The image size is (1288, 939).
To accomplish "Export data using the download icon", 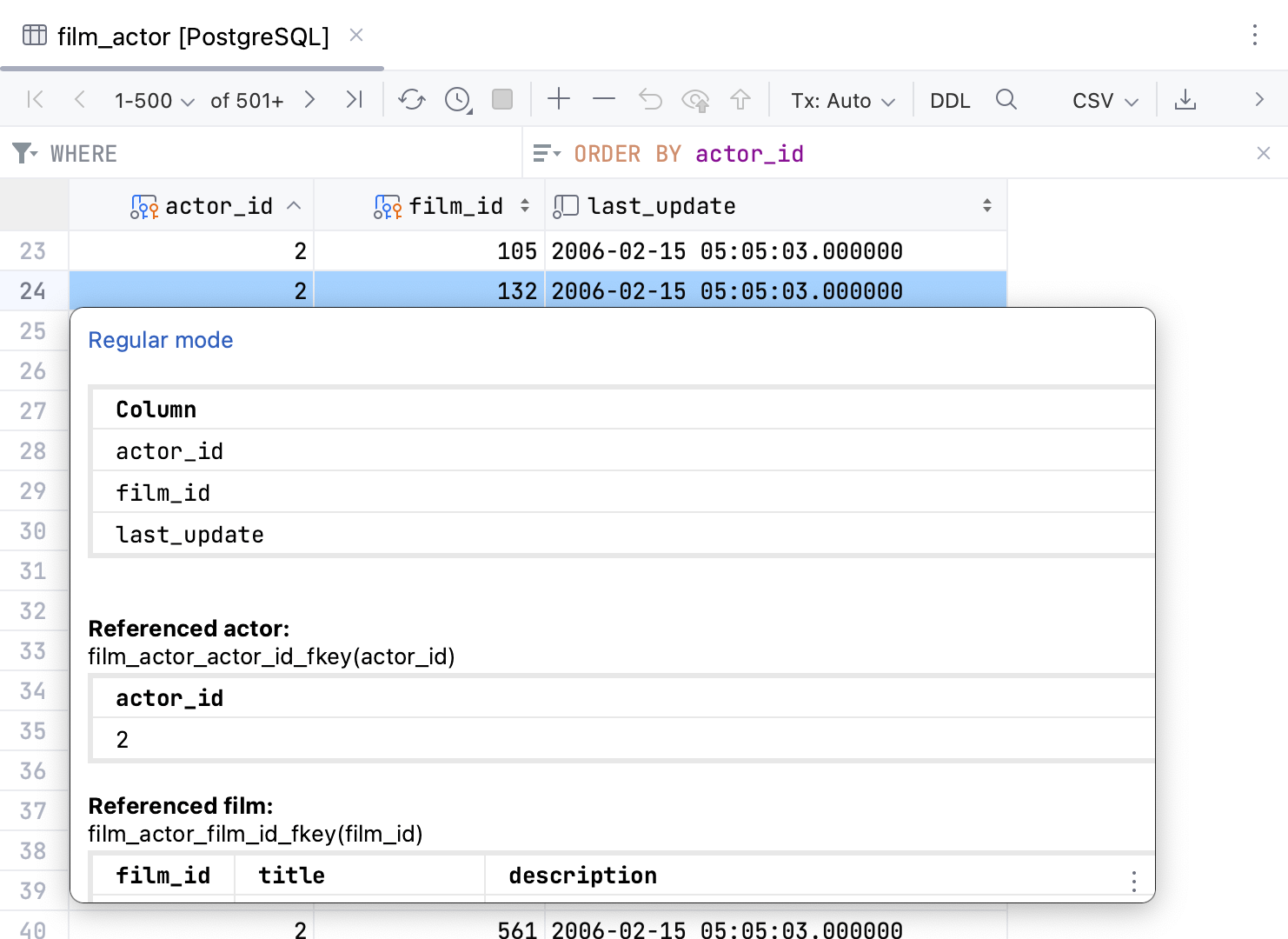I will point(1185,100).
